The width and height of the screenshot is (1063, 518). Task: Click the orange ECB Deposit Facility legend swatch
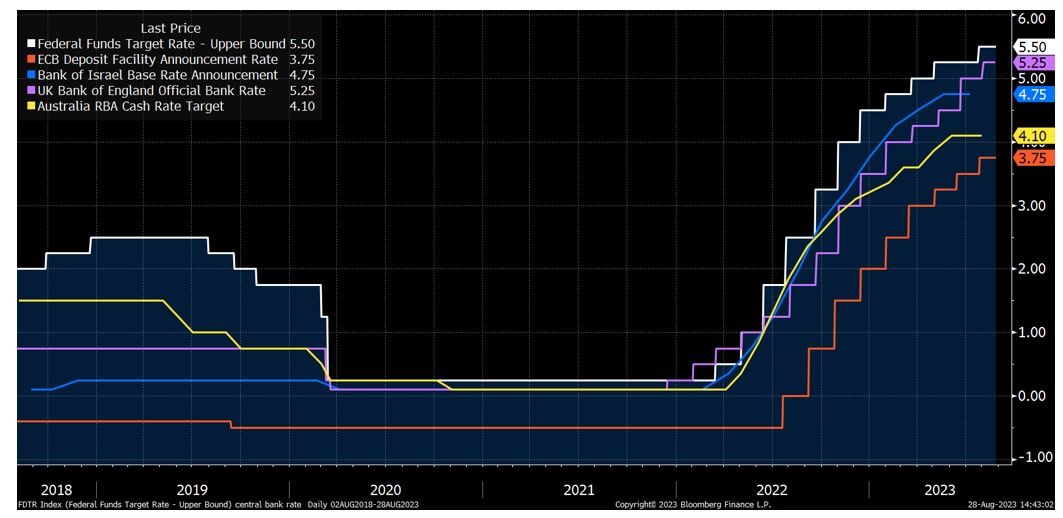[x=31, y=60]
